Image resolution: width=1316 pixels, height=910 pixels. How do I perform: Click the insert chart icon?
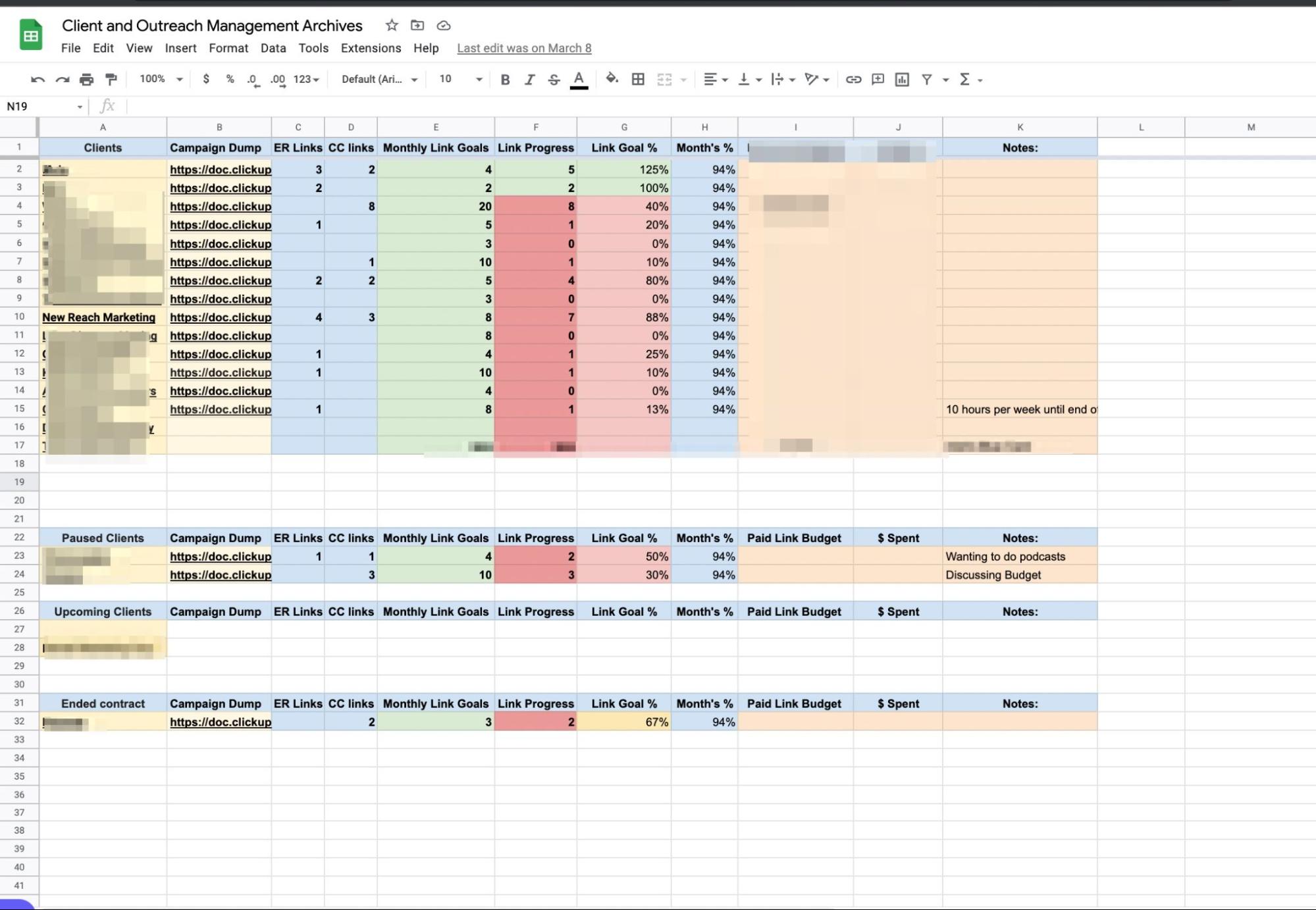tap(902, 80)
